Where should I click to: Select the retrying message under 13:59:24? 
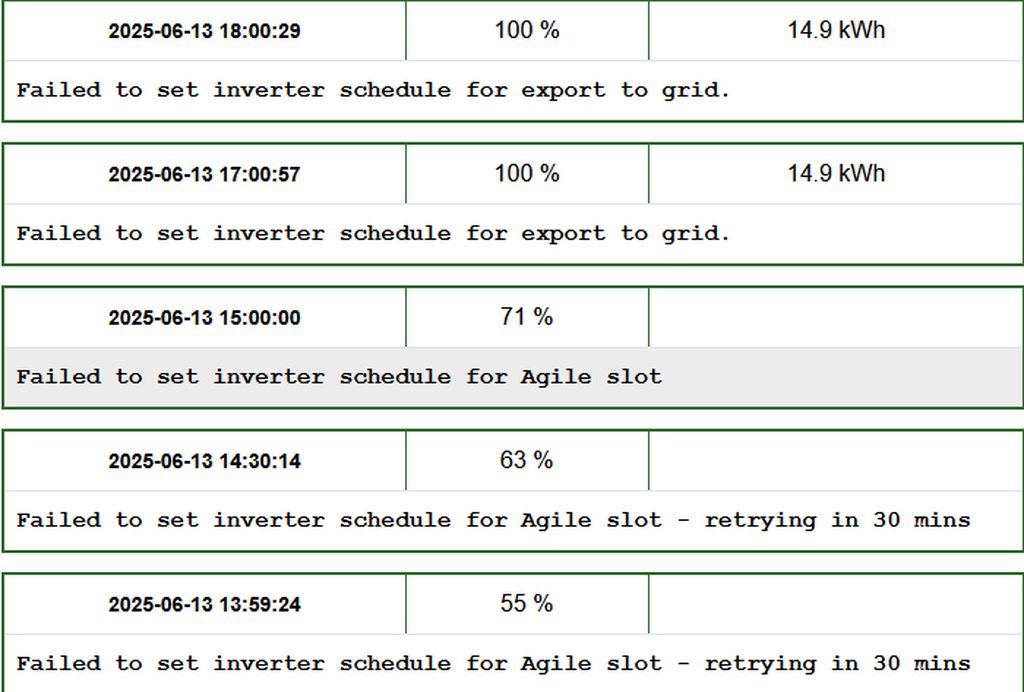[493, 663]
